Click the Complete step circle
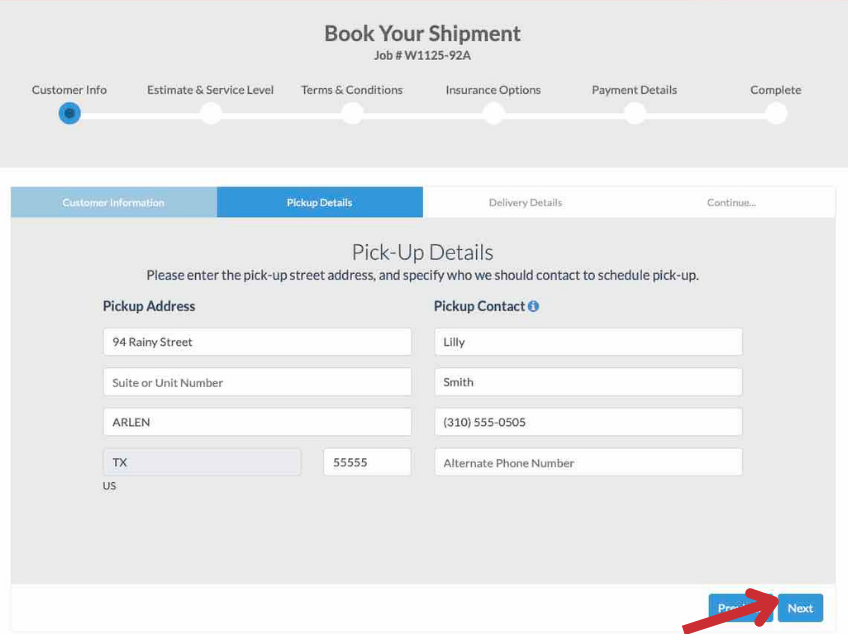Image resolution: width=848 pixels, height=634 pixels. point(776,113)
